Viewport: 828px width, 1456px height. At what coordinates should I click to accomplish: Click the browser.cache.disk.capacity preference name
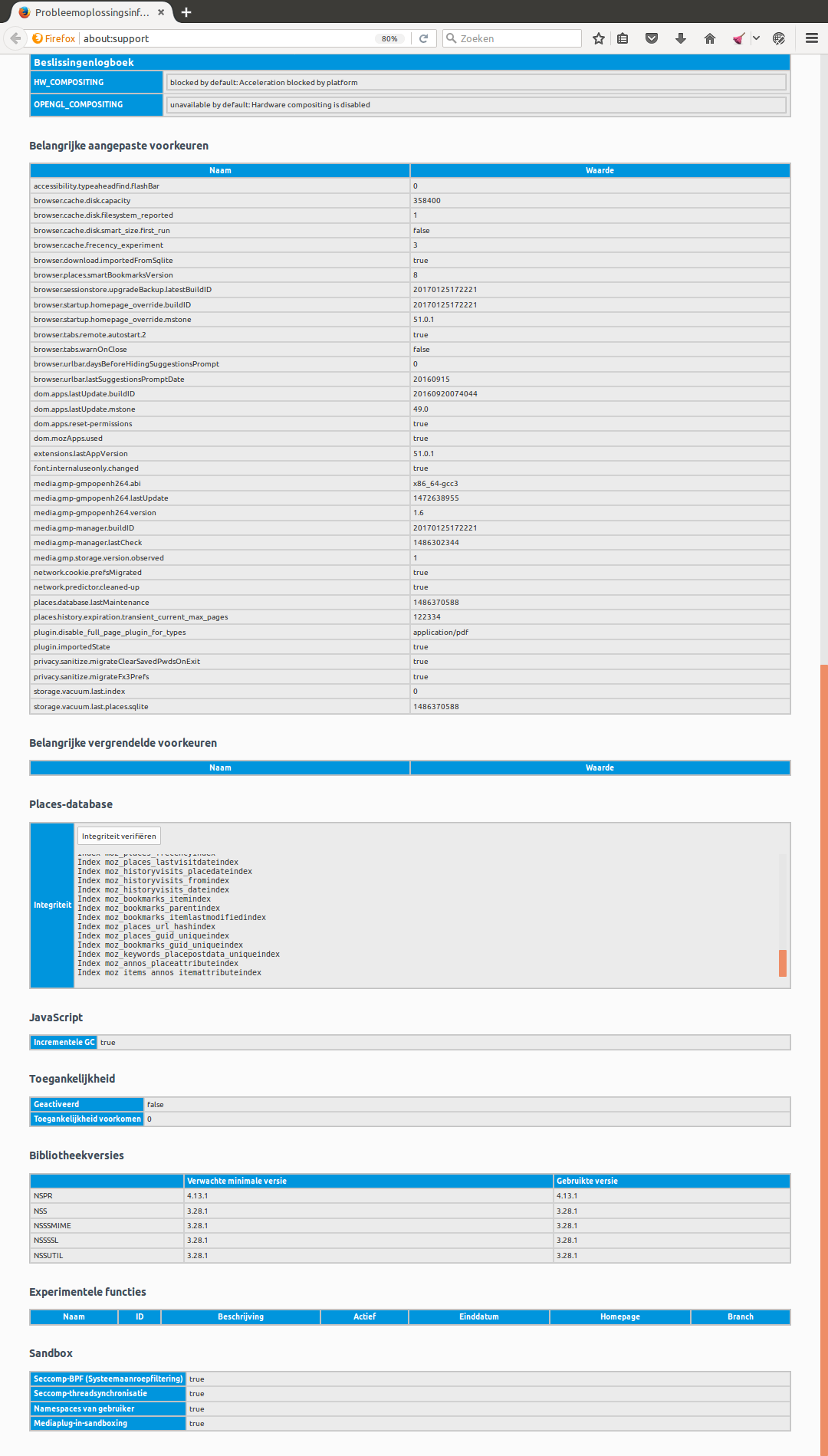(x=82, y=201)
